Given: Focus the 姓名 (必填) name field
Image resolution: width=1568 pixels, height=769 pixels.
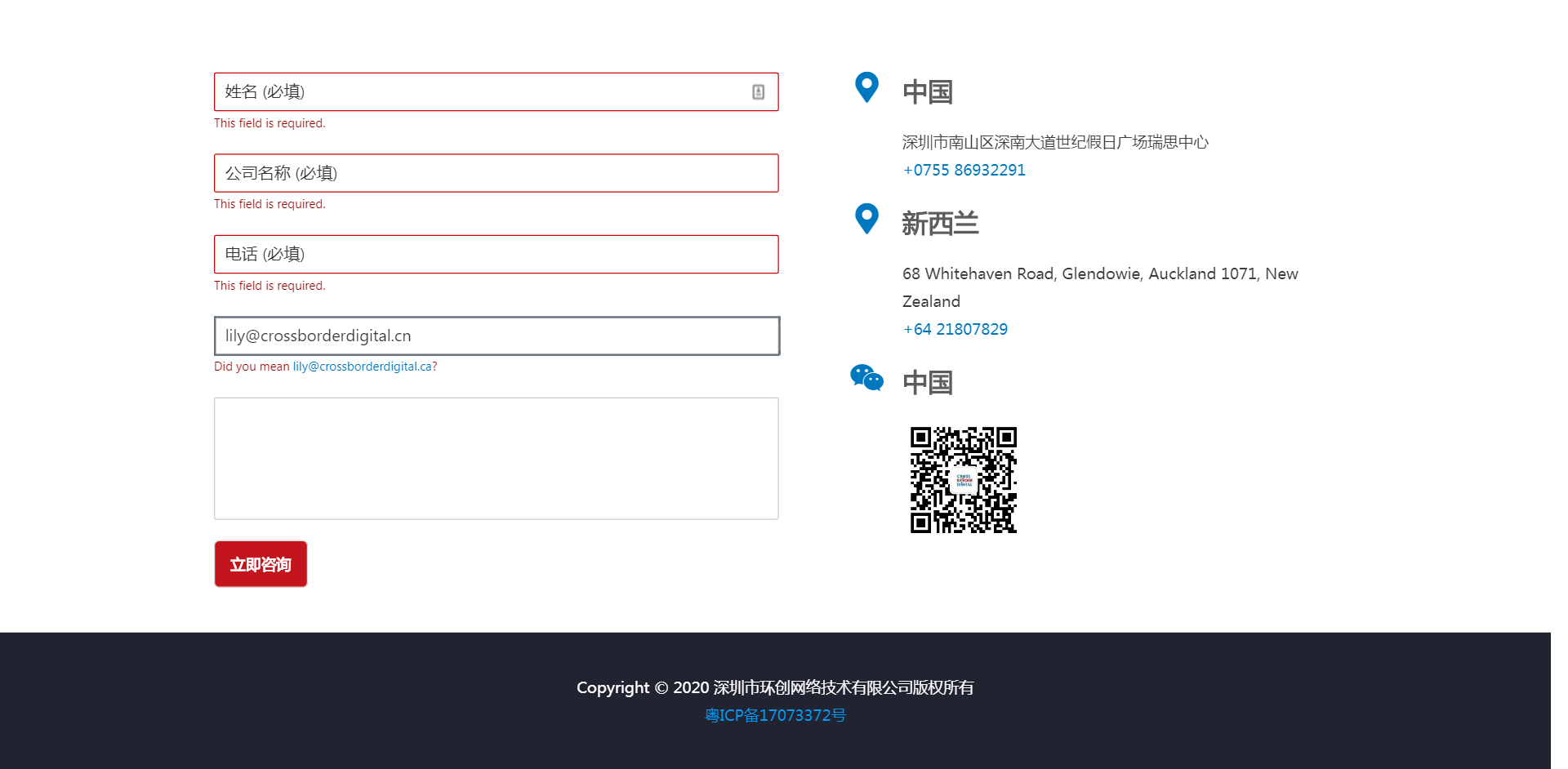Looking at the screenshot, I should click(482, 92).
